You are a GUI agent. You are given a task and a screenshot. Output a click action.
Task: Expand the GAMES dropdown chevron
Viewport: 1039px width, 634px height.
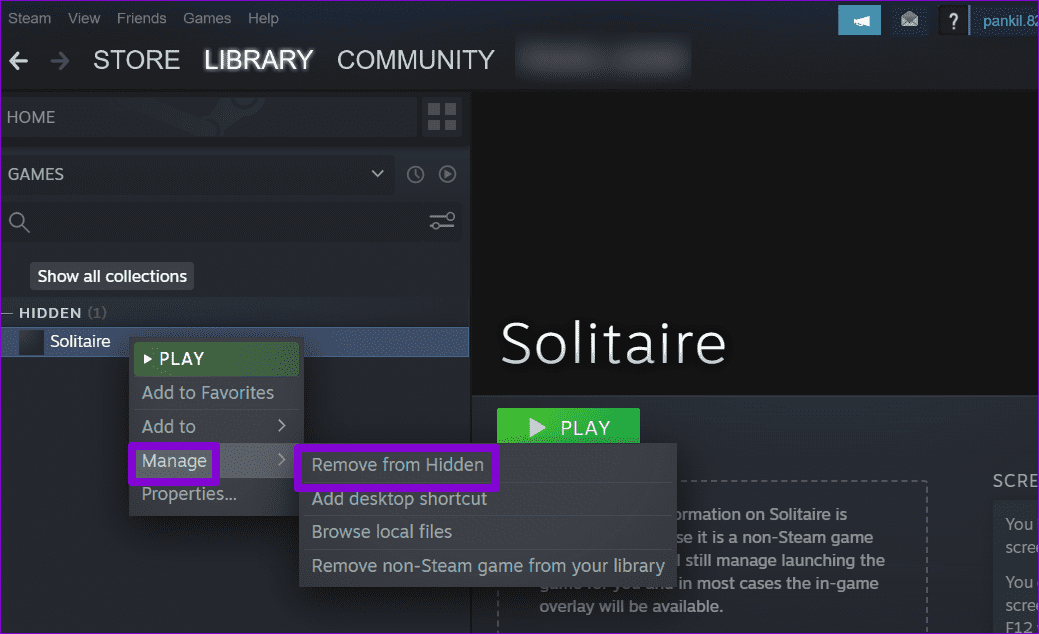click(x=378, y=174)
